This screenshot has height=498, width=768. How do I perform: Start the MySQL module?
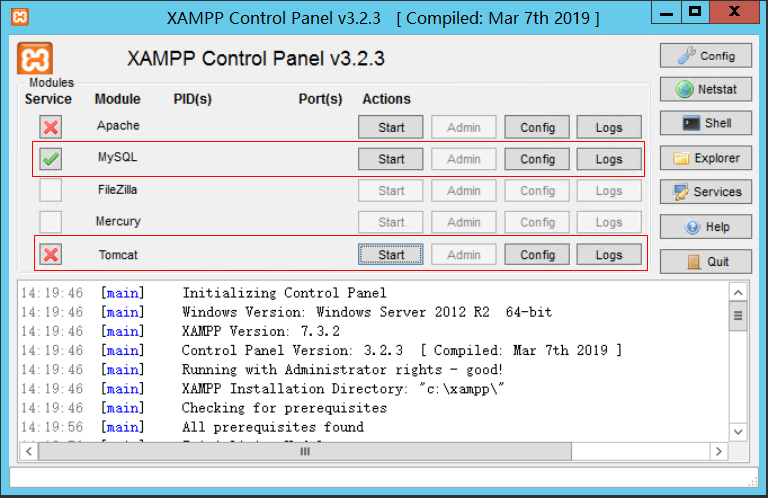[390, 159]
